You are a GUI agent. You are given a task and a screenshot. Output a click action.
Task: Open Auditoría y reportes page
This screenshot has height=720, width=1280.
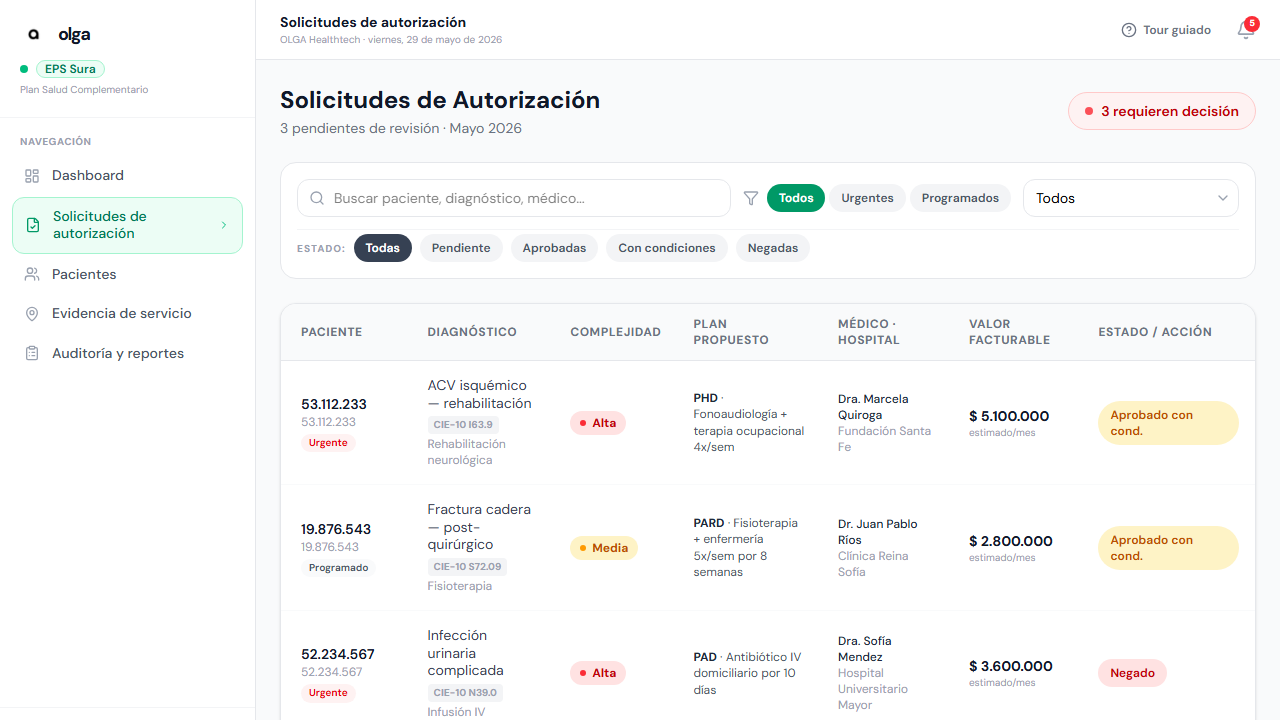pos(127,354)
